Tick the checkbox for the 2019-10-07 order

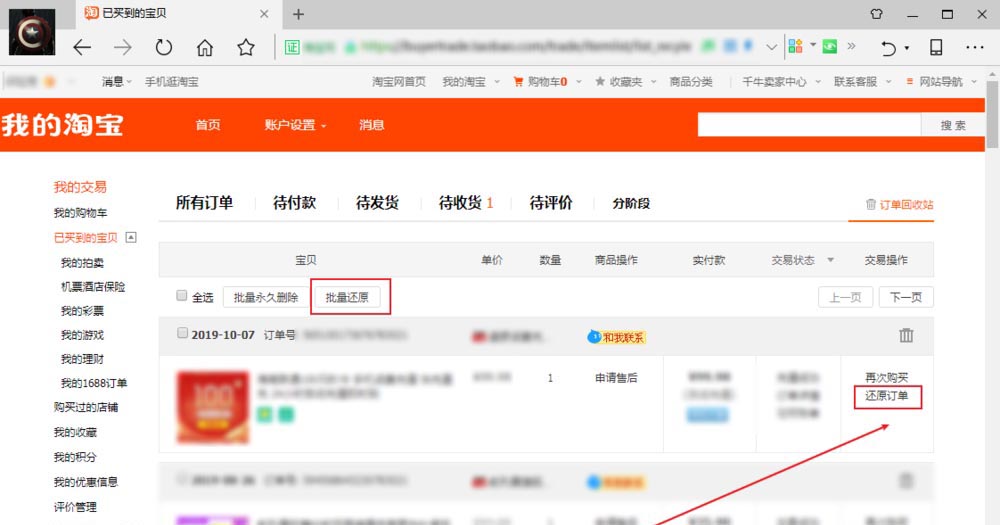point(182,333)
